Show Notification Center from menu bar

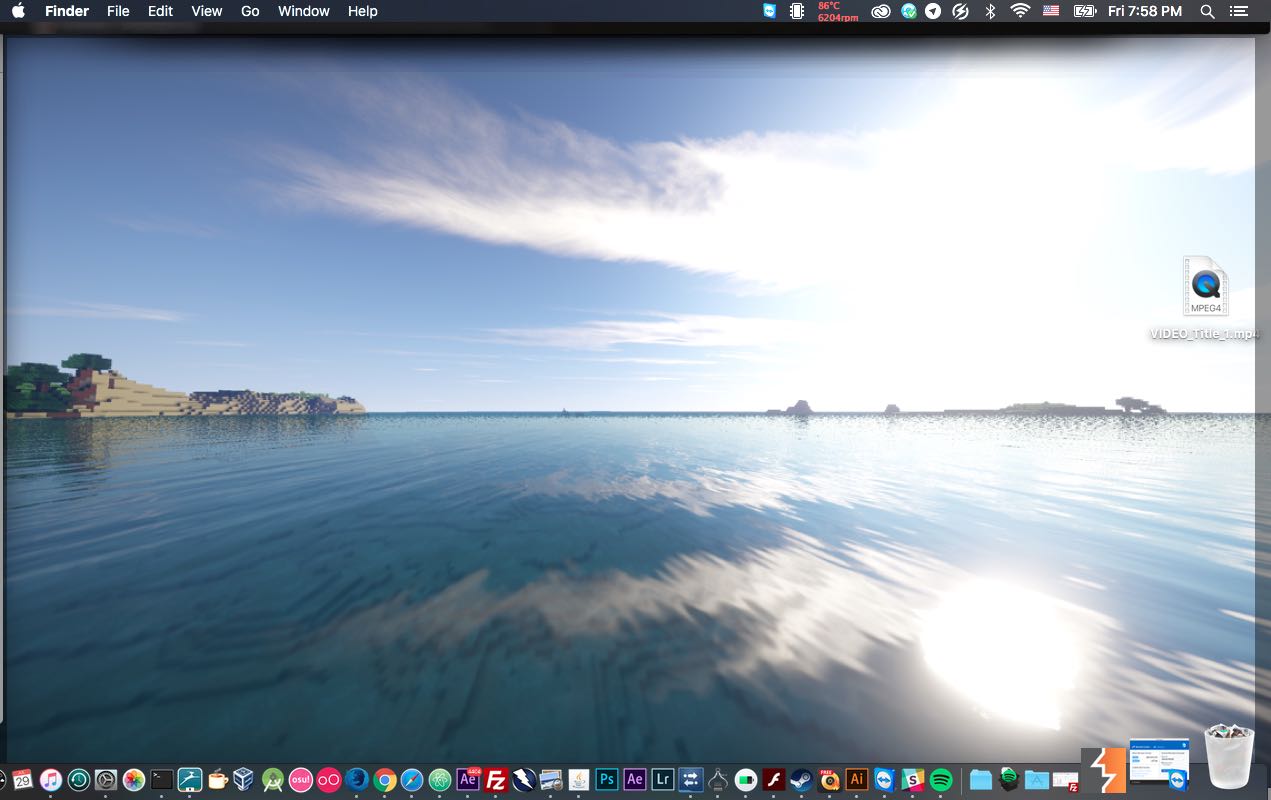tap(1239, 11)
